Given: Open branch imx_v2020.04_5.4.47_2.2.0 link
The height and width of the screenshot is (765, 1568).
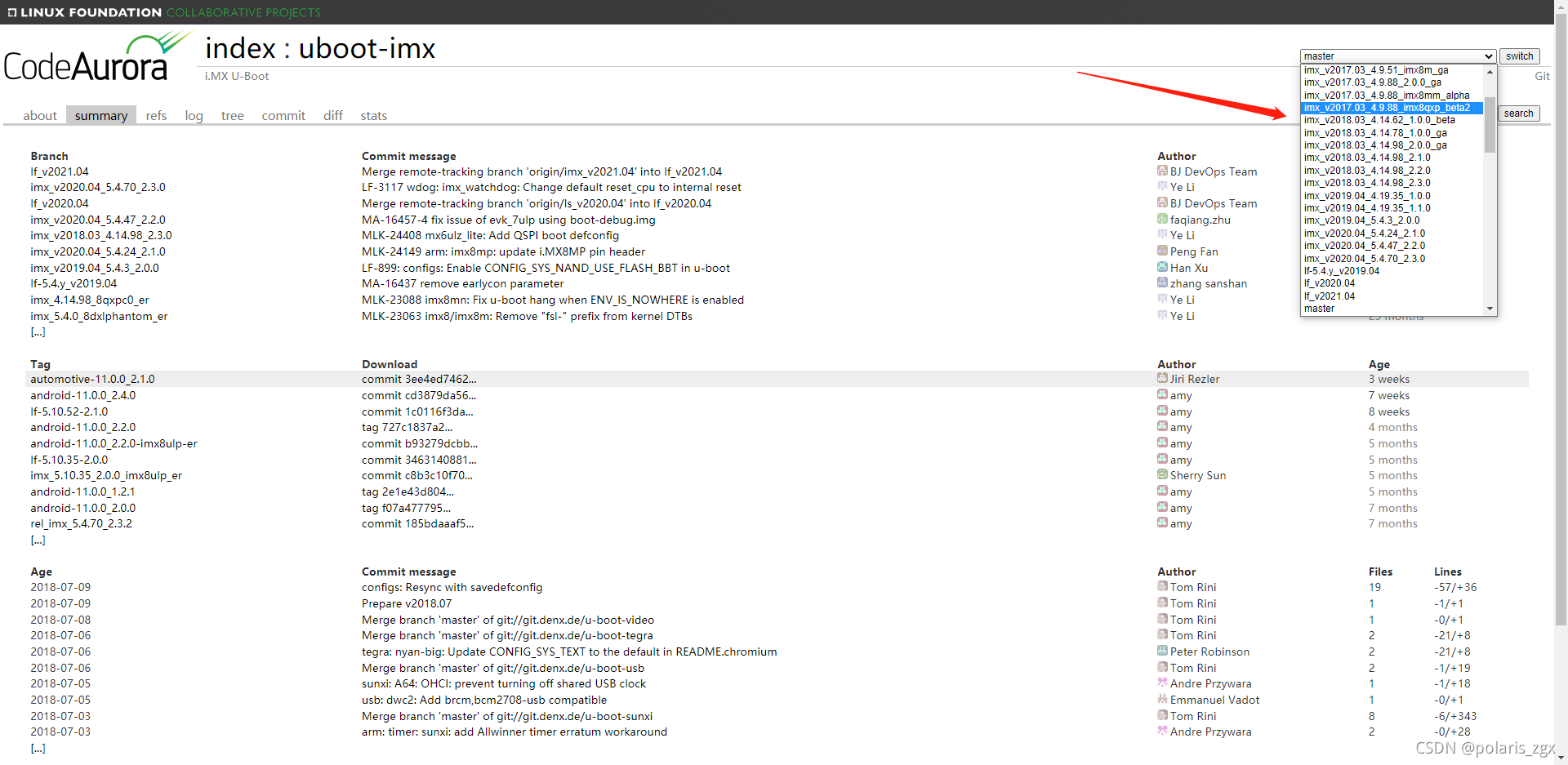Looking at the screenshot, I should point(98,220).
